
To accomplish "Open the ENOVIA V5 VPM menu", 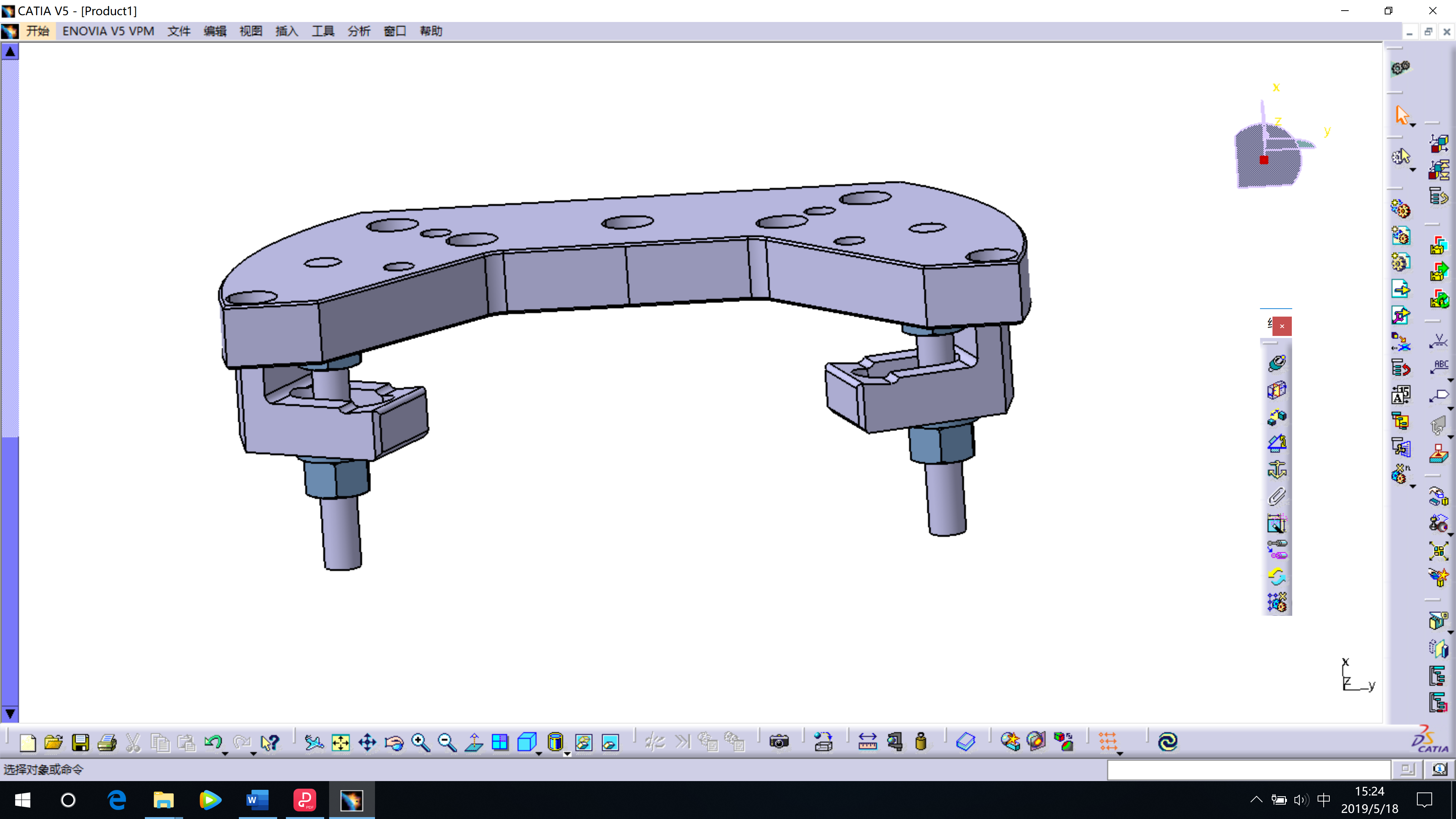I will (x=108, y=31).
